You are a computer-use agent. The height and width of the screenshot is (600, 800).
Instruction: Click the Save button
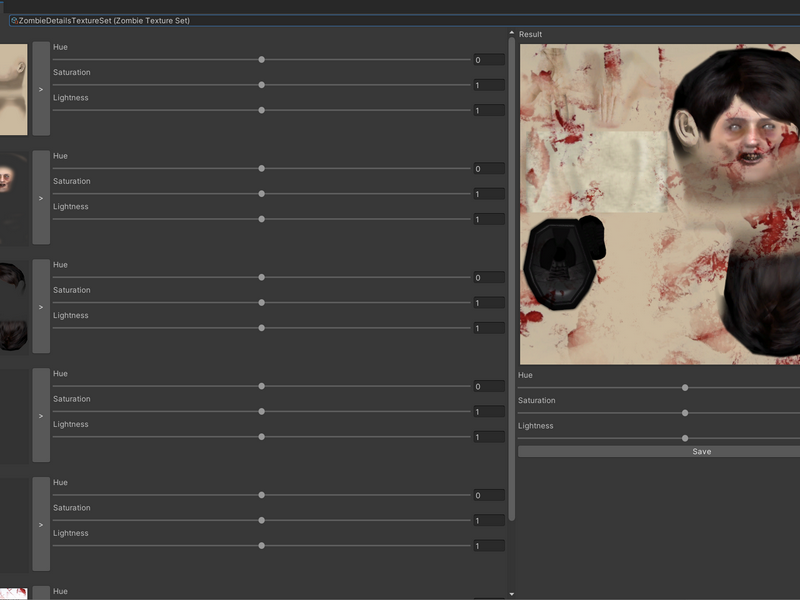tap(659, 452)
